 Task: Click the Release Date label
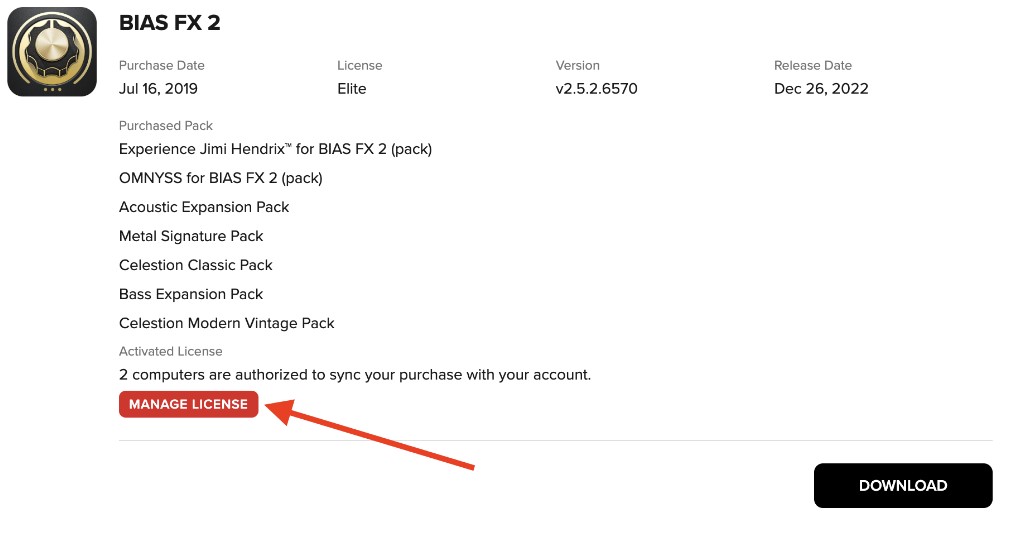pos(812,65)
